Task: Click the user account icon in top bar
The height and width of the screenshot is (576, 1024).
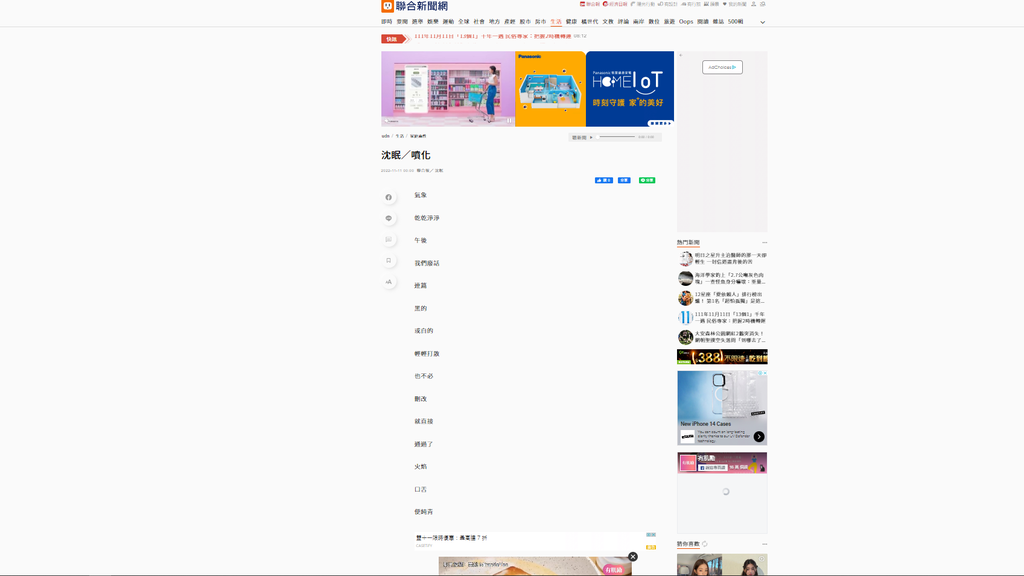Action: pyautogui.click(x=754, y=4)
